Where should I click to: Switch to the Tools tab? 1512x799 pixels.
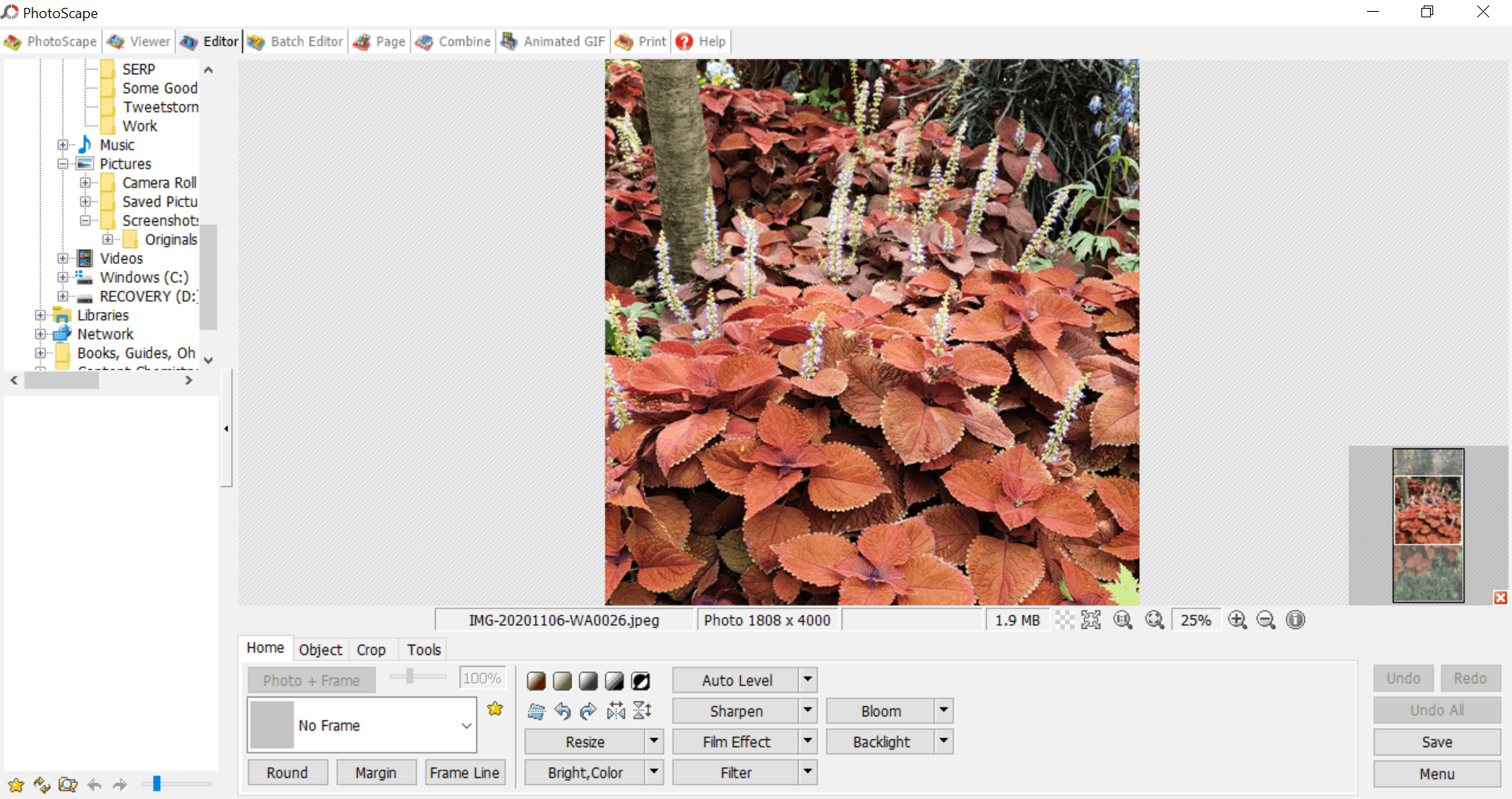pyautogui.click(x=423, y=649)
